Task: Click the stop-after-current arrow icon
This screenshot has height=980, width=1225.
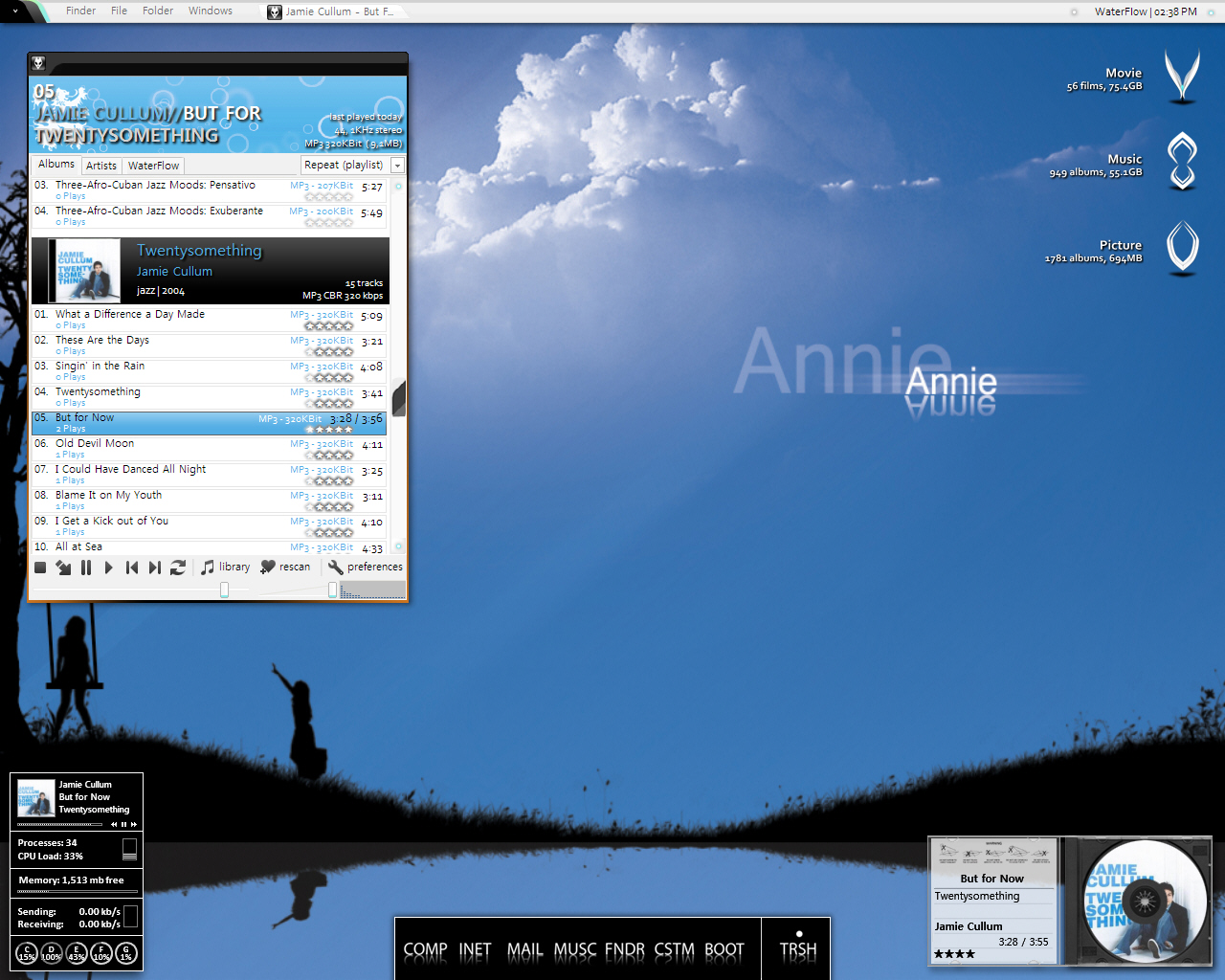Action: (x=63, y=568)
